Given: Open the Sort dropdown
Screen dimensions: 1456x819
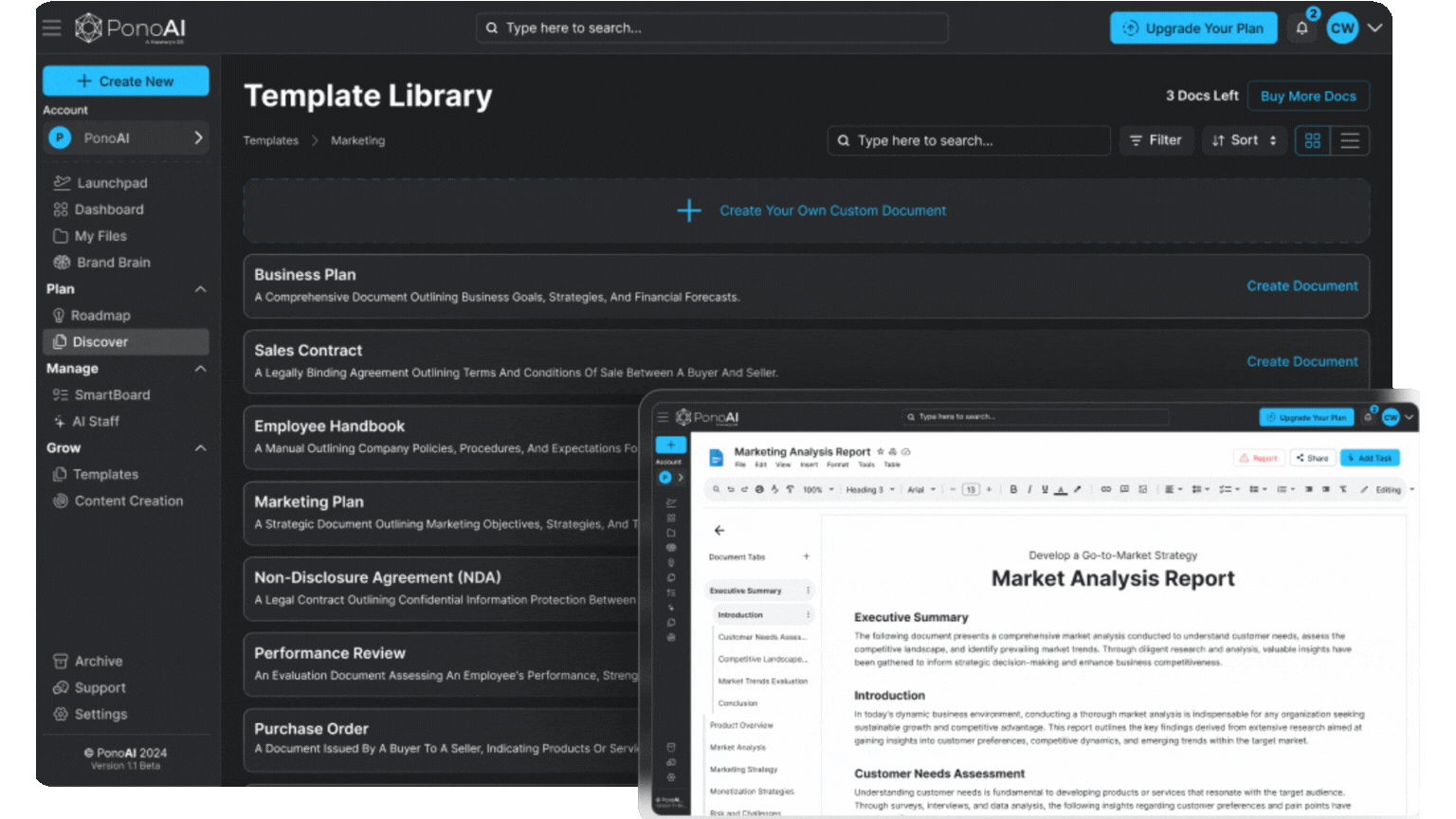Looking at the screenshot, I should (x=1245, y=140).
